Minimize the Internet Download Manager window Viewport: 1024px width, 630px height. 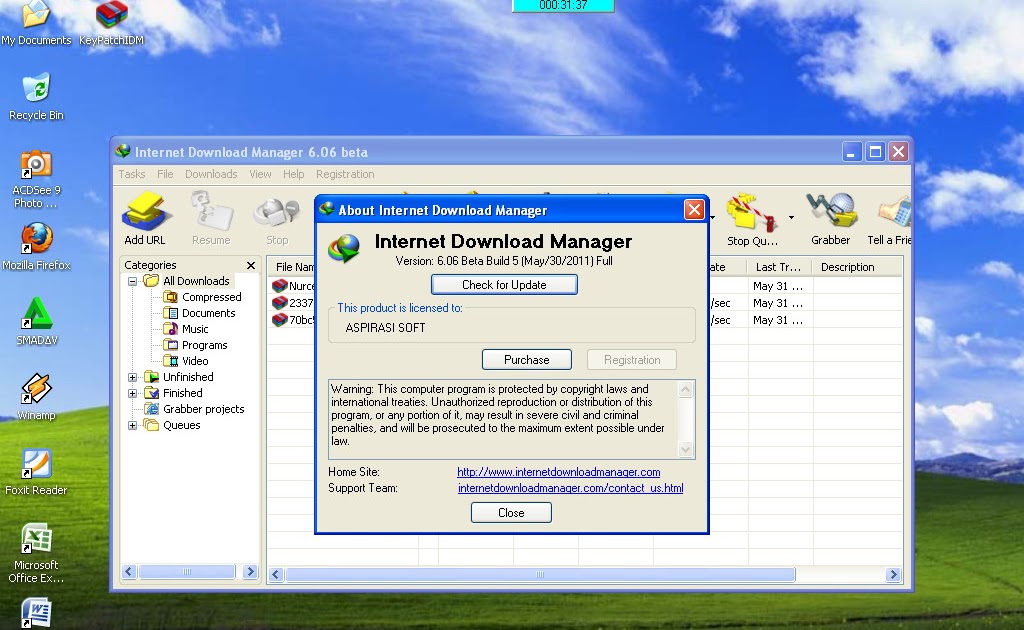852,152
